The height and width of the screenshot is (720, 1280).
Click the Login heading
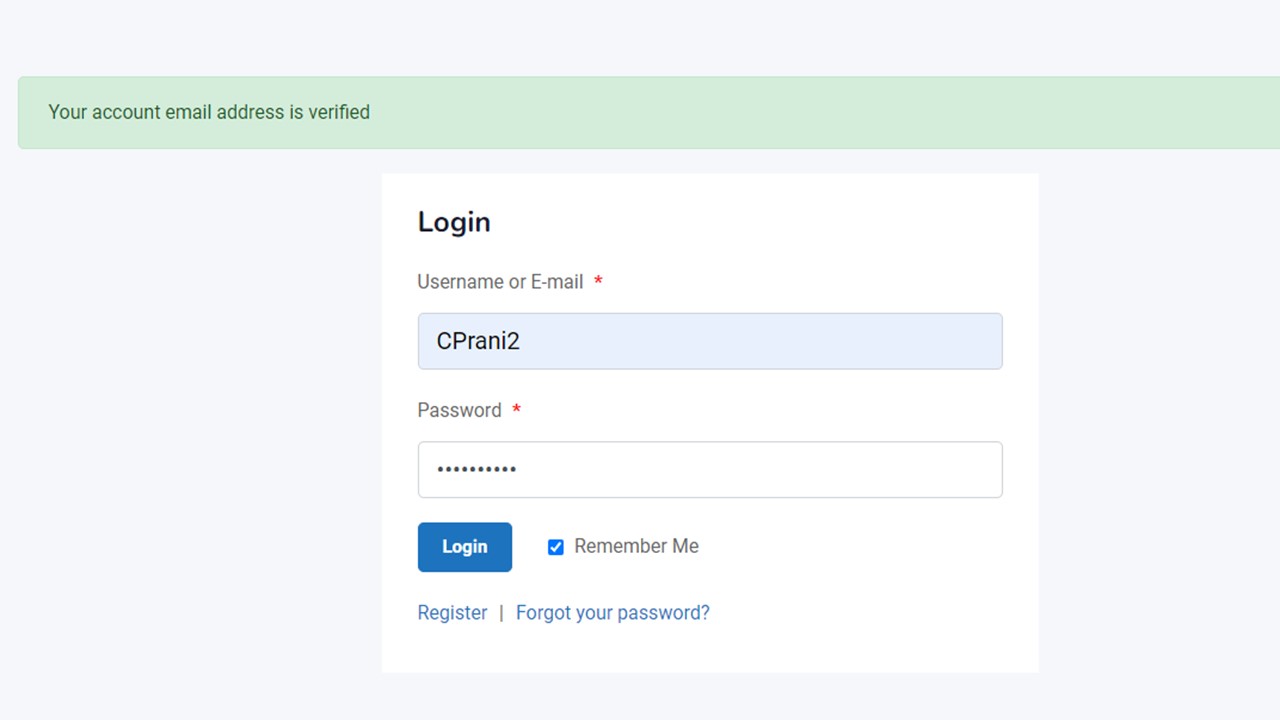click(x=454, y=222)
